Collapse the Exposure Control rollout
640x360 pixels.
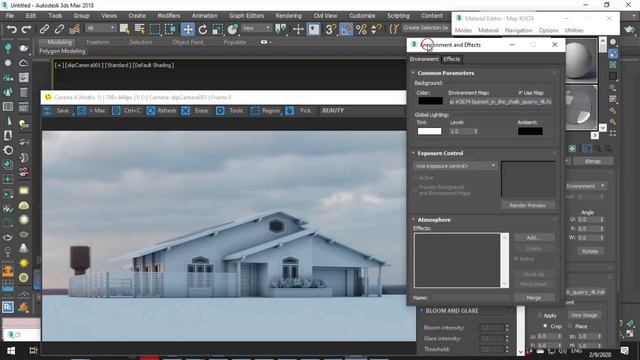[x=440, y=153]
